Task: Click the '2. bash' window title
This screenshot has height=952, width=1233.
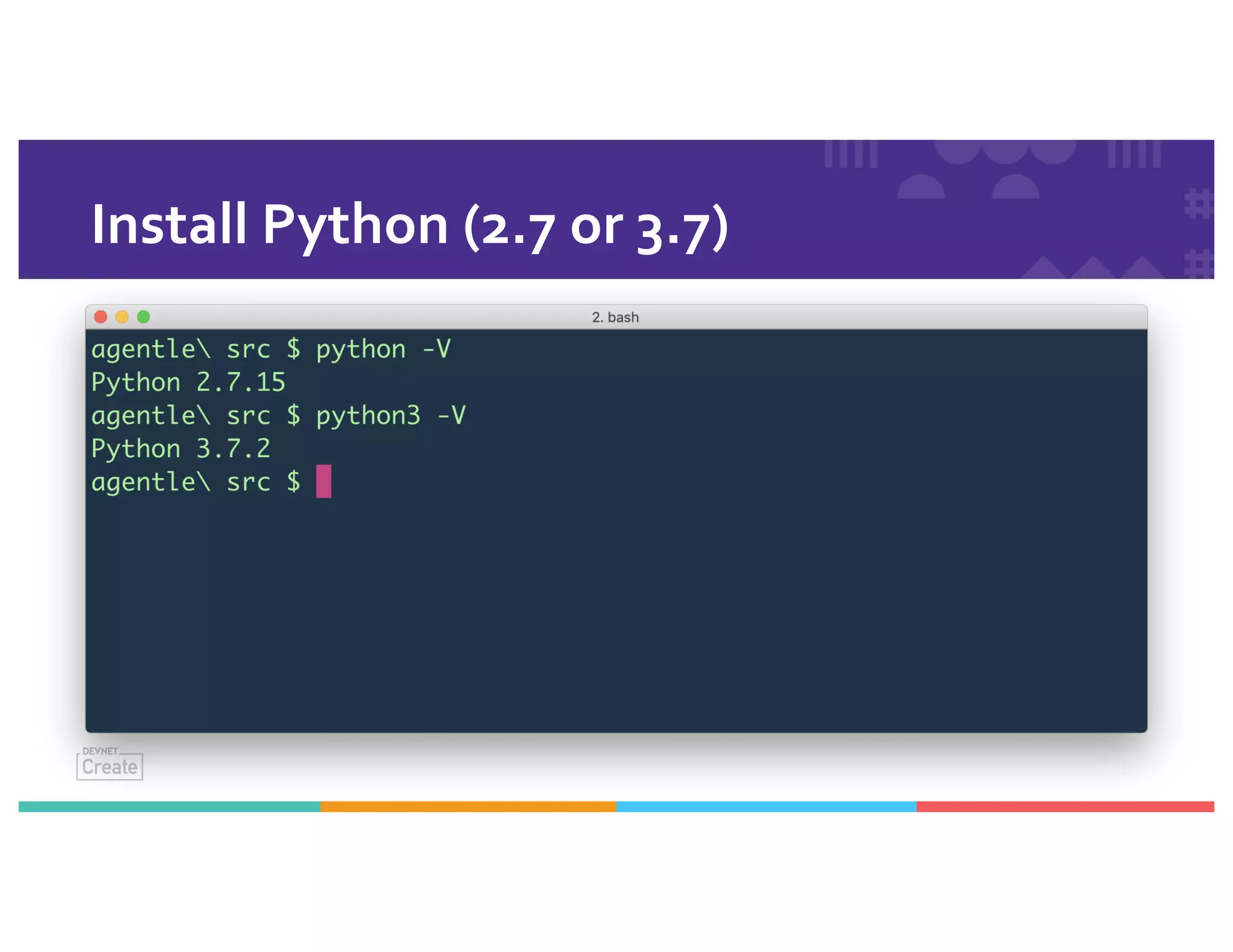Action: [615, 317]
